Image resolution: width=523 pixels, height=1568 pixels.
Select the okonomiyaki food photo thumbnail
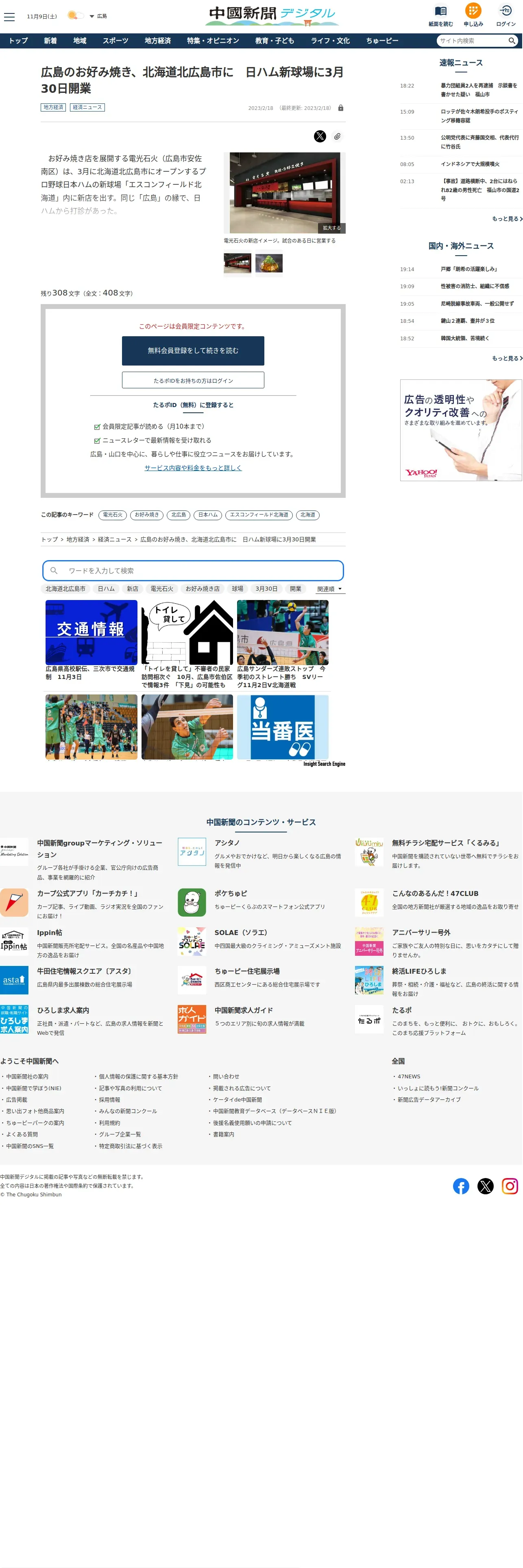(269, 263)
